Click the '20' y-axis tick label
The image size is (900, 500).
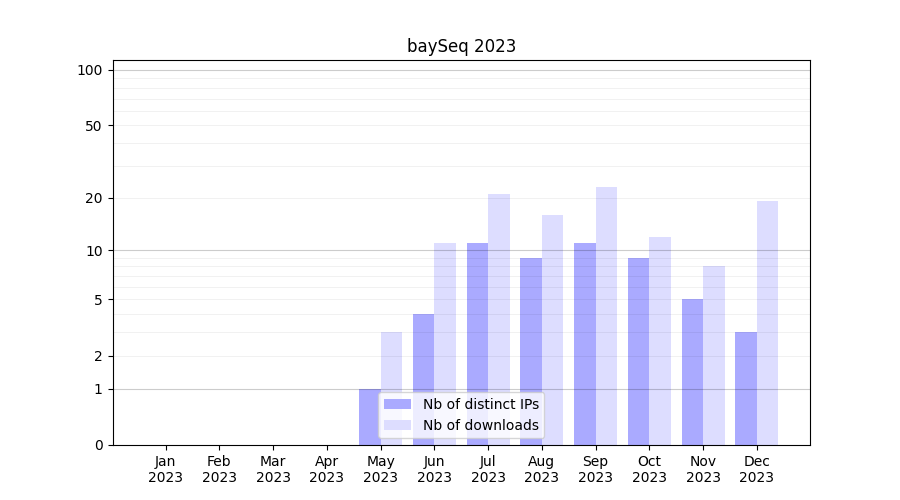[94, 198]
